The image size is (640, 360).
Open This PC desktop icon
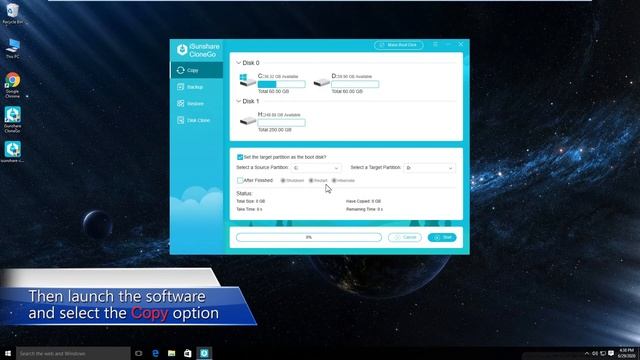(13, 48)
